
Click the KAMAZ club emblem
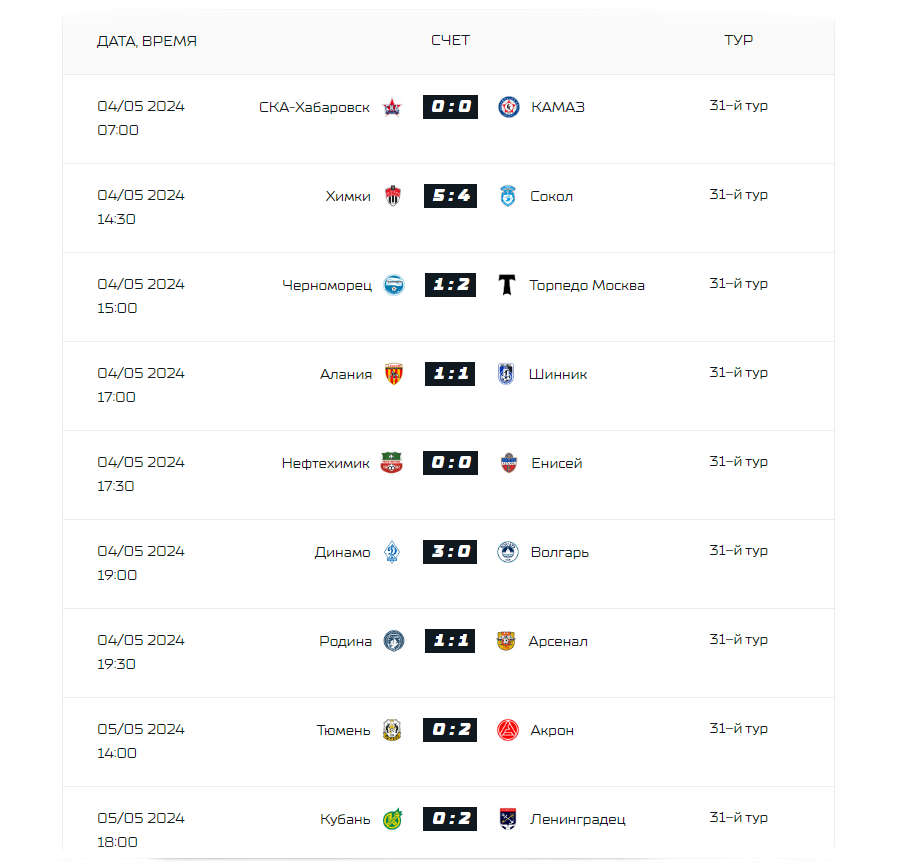[509, 107]
